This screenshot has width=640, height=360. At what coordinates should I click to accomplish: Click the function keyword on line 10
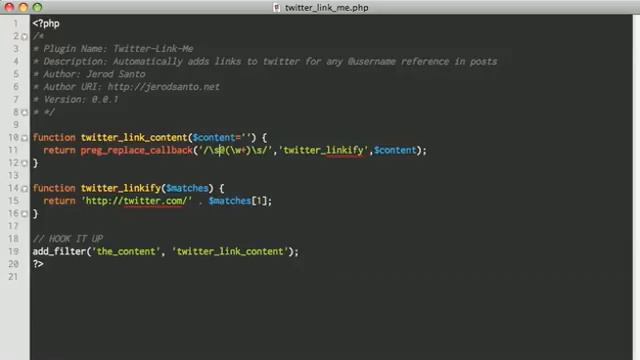pos(54,138)
